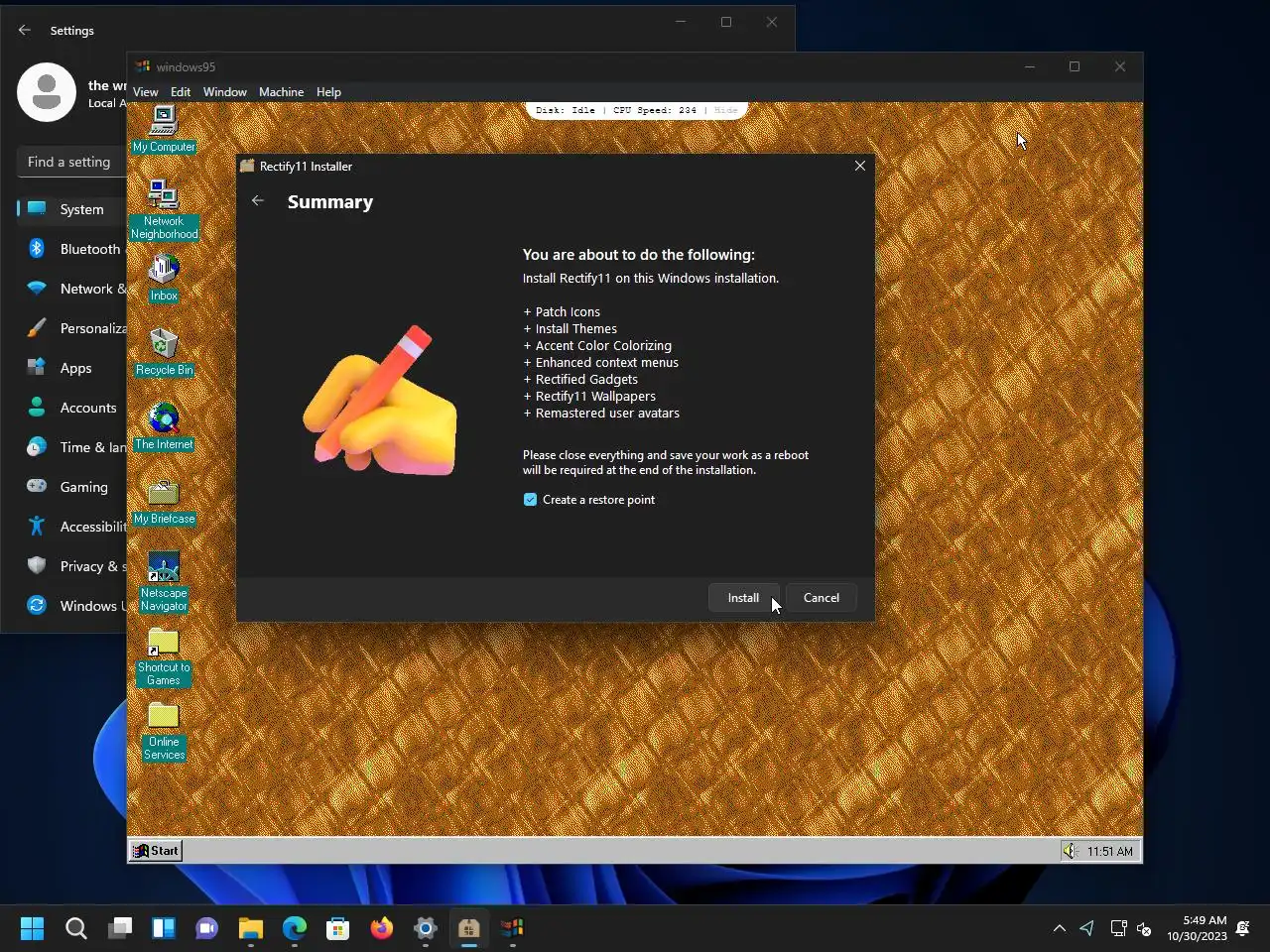Open the Inbox desktop icon

(164, 278)
